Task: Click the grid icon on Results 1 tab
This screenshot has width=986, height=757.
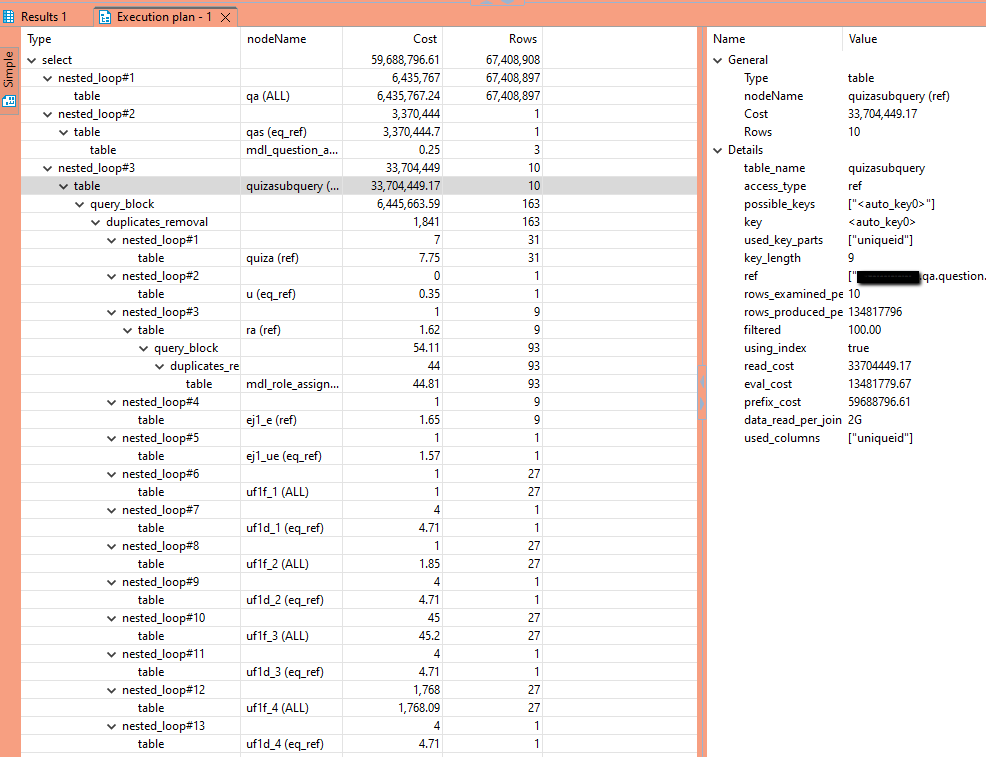Action: pyautogui.click(x=9, y=16)
